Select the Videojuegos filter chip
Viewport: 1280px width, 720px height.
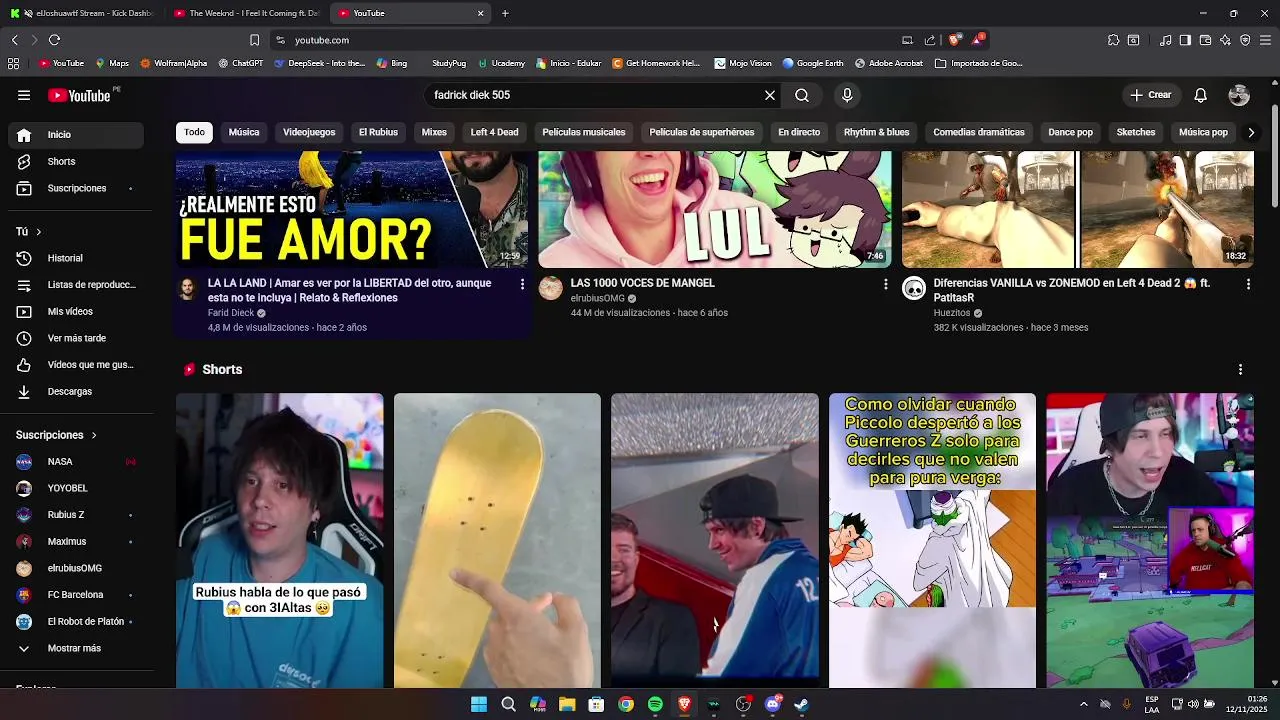pos(309,132)
